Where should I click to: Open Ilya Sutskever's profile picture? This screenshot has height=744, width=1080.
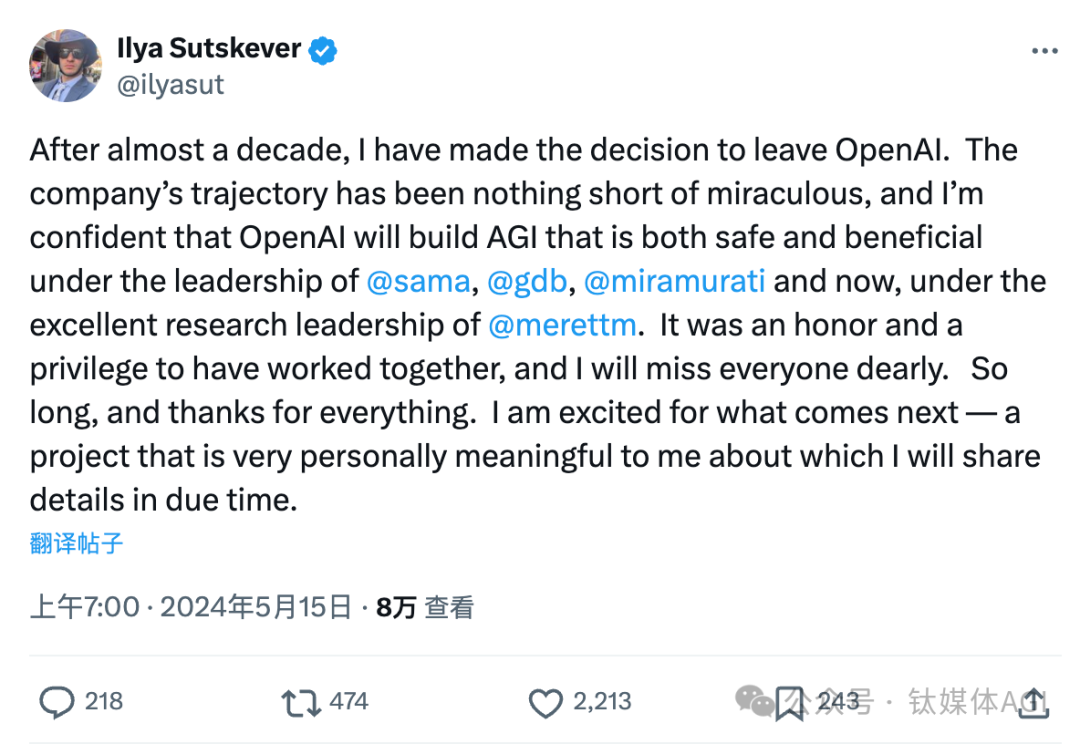click(x=65, y=65)
